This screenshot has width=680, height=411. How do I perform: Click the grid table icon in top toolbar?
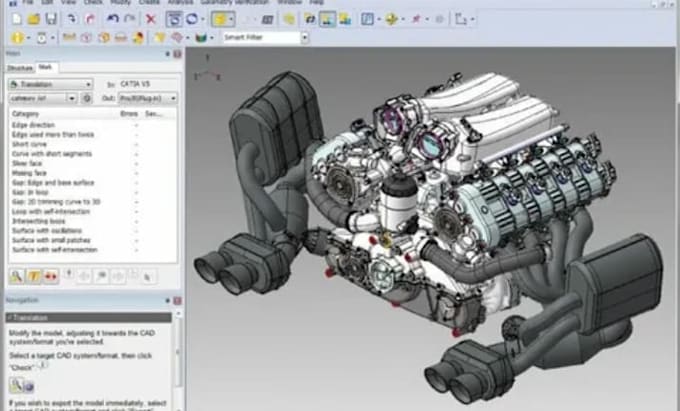coord(268,19)
